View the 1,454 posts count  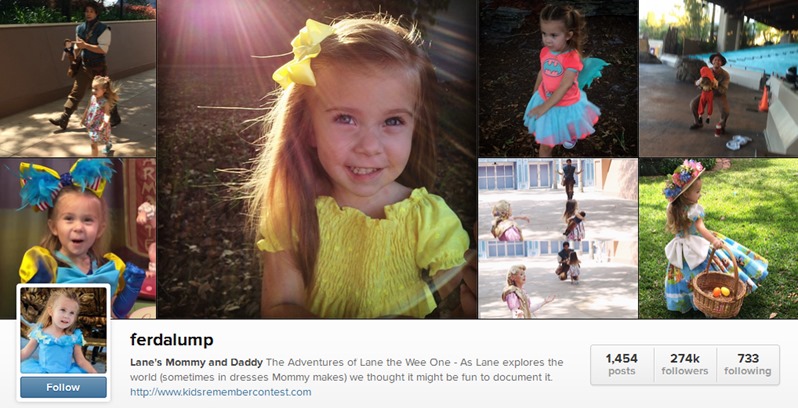click(621, 365)
